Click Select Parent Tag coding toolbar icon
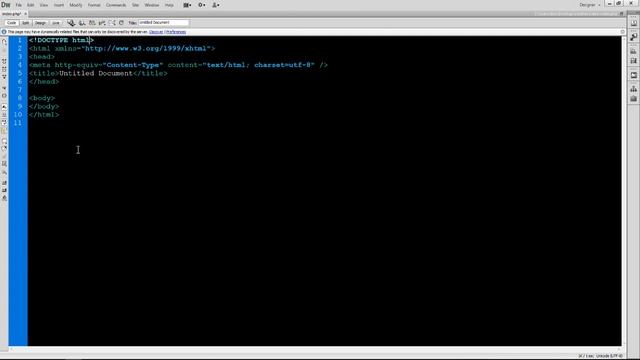 4,88
